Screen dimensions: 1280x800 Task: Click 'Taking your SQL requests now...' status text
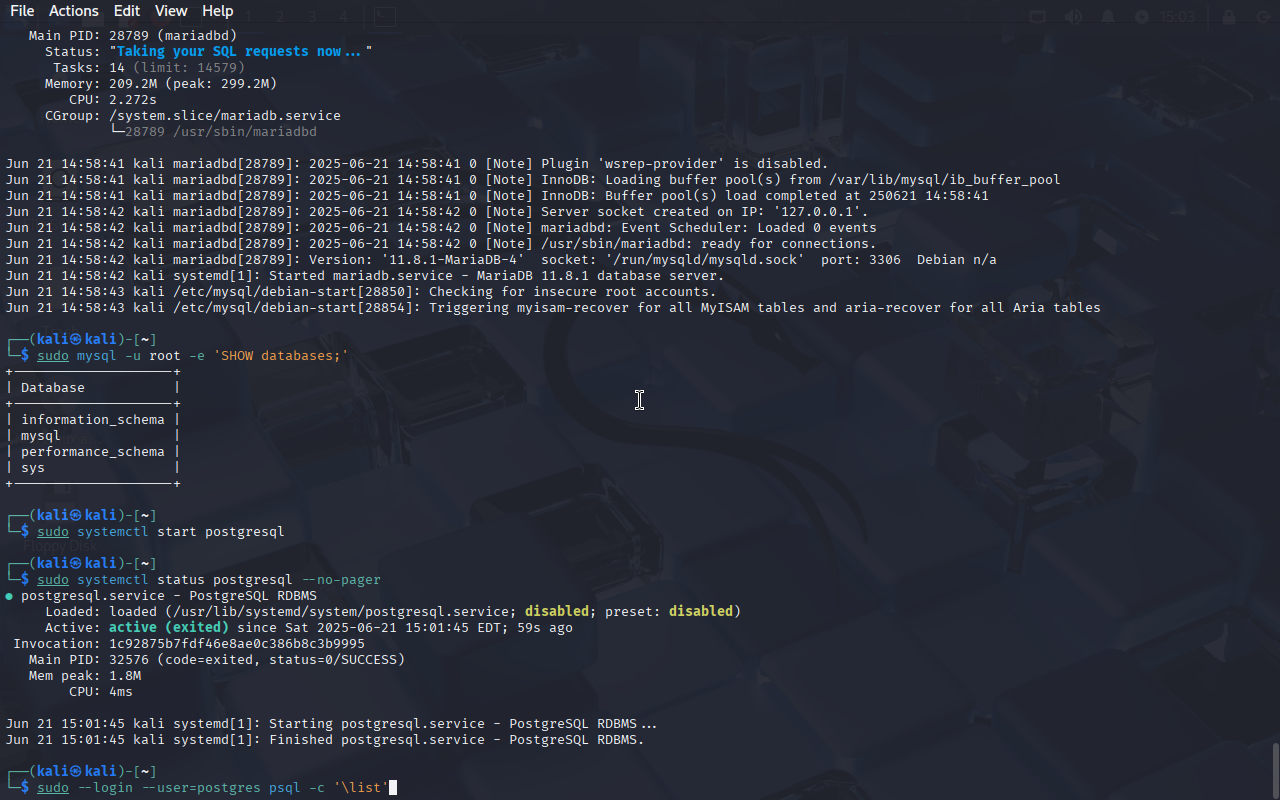(241, 51)
